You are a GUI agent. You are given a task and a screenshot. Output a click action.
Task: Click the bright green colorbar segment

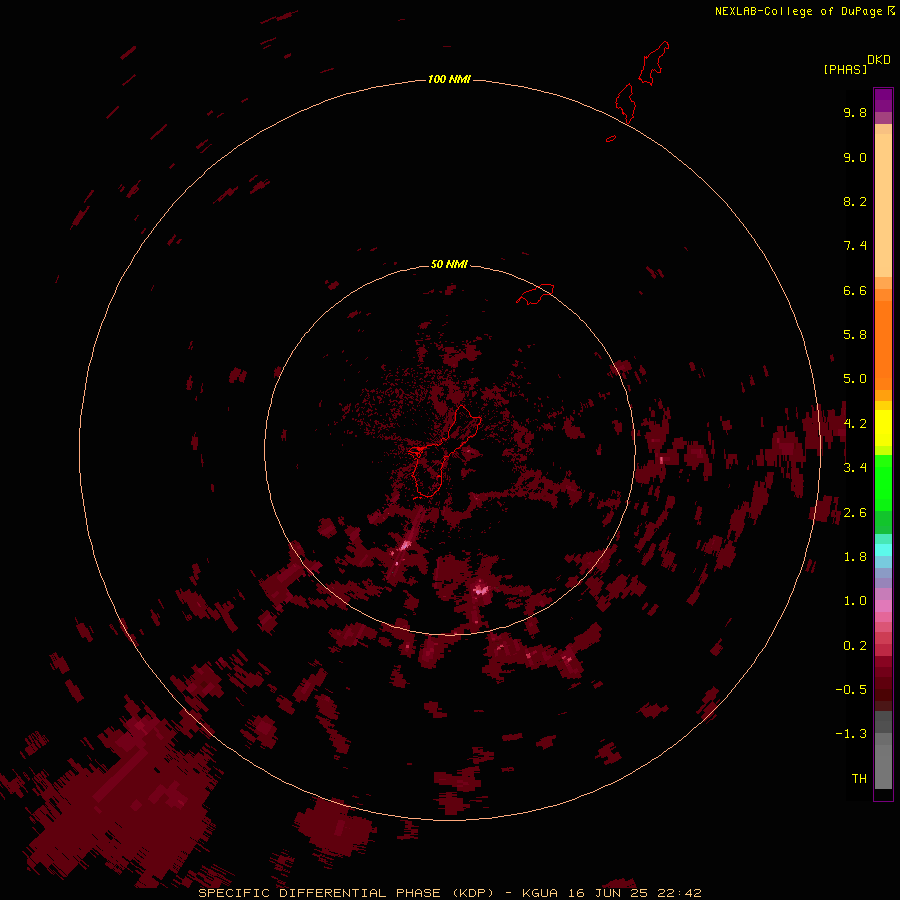pos(883,482)
